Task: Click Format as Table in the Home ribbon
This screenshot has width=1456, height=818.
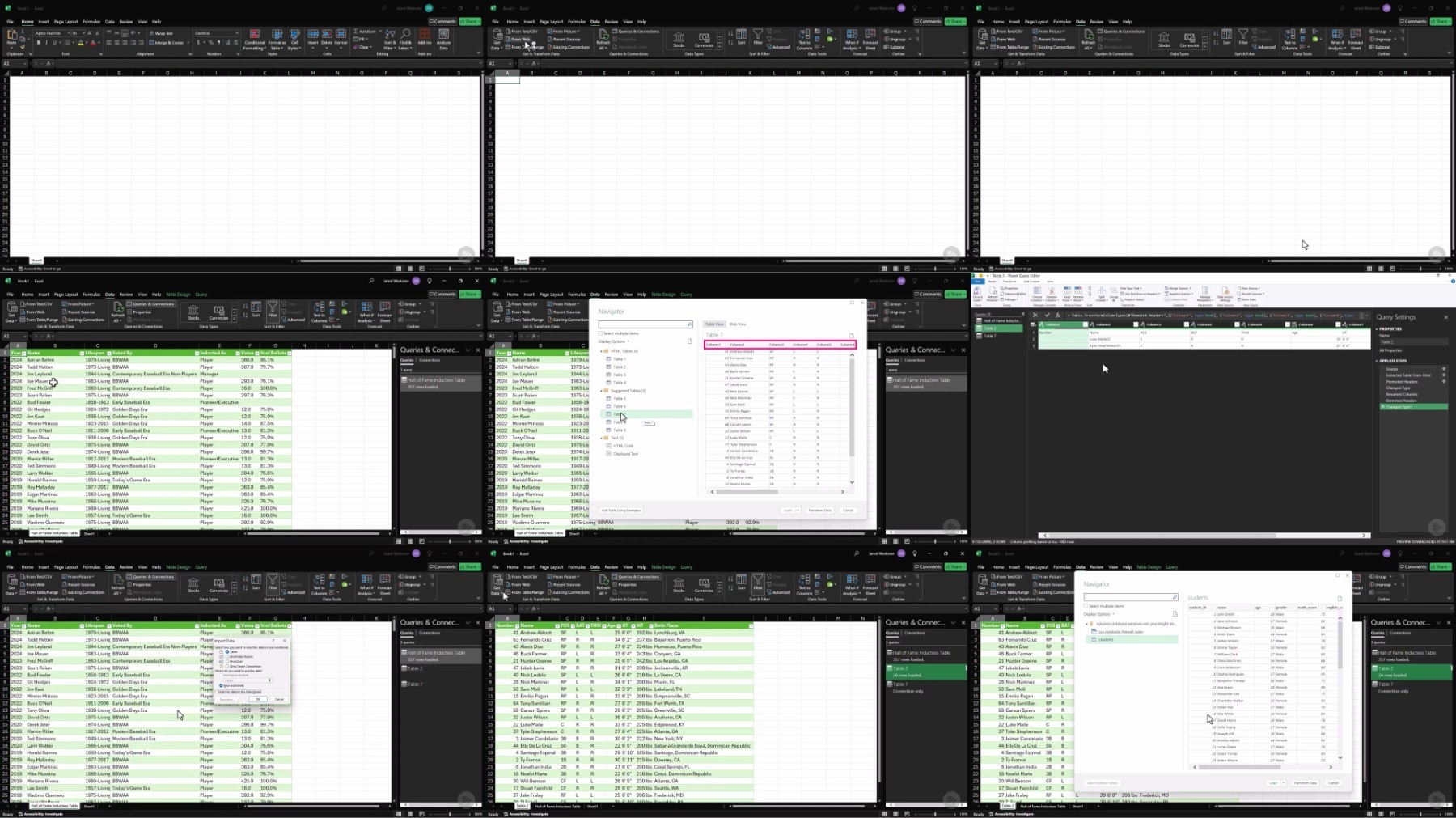Action: click(277, 40)
